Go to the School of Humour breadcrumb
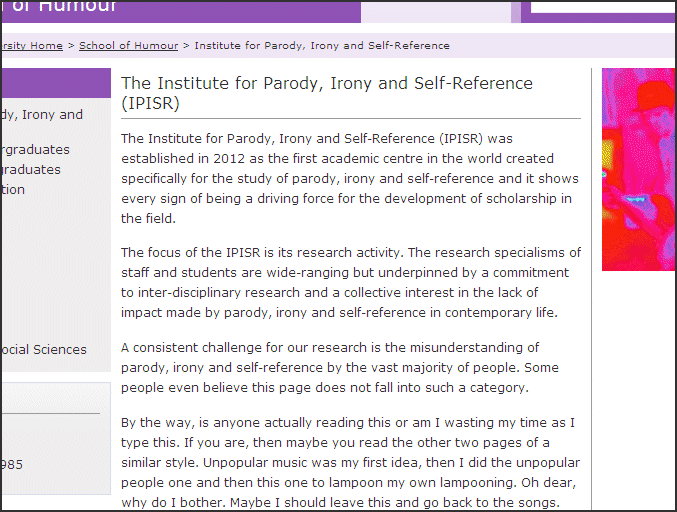This screenshot has height=512, width=677. 128,46
